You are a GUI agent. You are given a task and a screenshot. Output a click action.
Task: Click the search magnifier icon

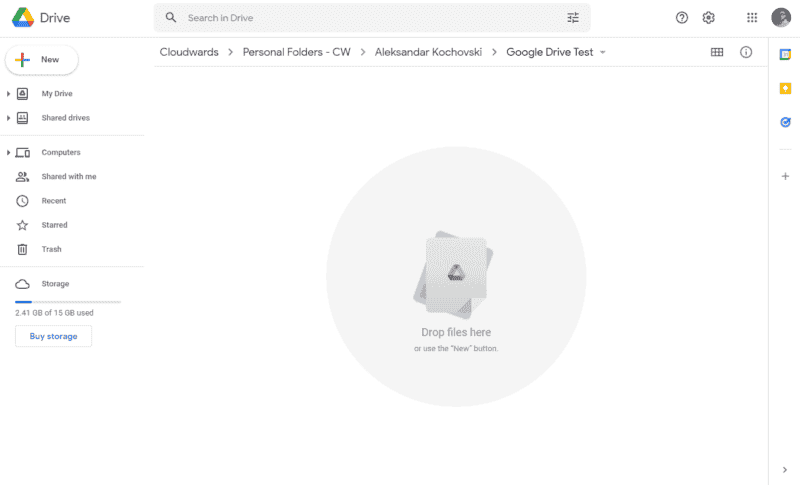pyautogui.click(x=171, y=17)
